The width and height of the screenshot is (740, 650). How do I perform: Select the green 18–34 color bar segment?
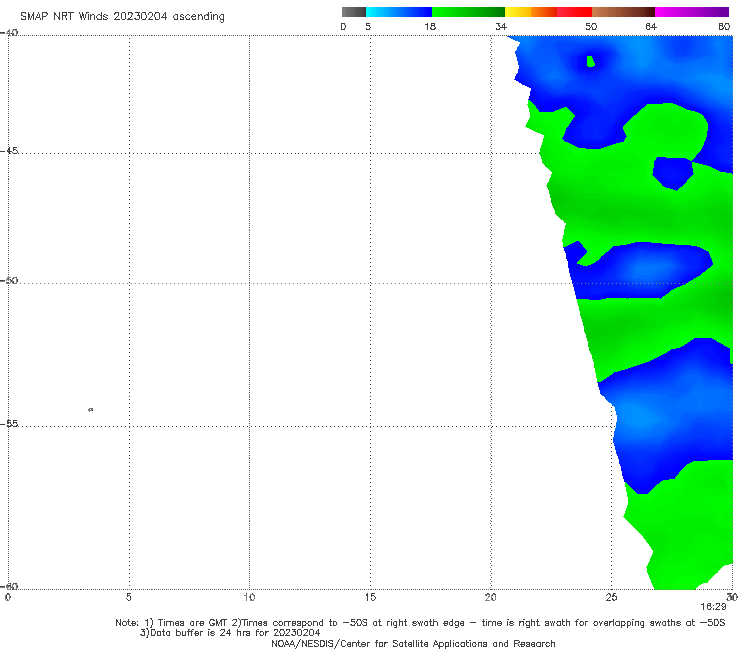(x=468, y=12)
